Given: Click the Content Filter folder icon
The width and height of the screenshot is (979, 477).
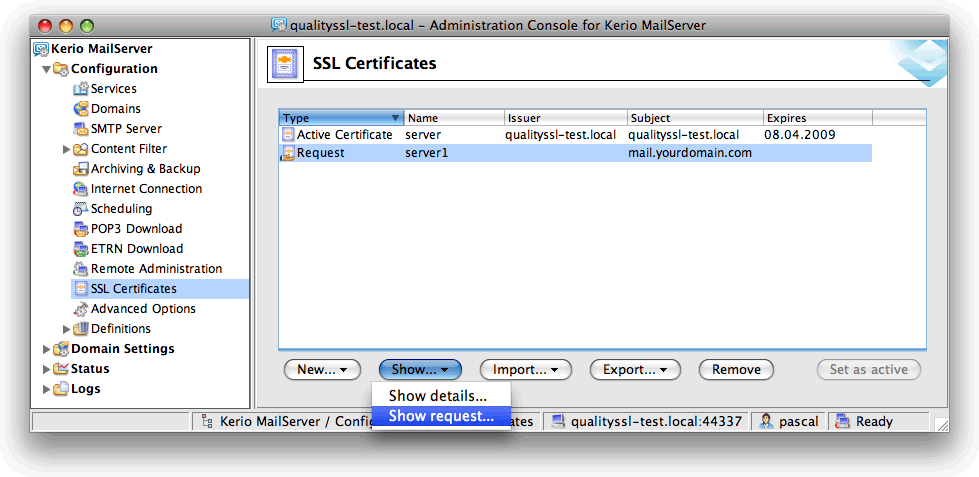Looking at the screenshot, I should click(x=81, y=149).
